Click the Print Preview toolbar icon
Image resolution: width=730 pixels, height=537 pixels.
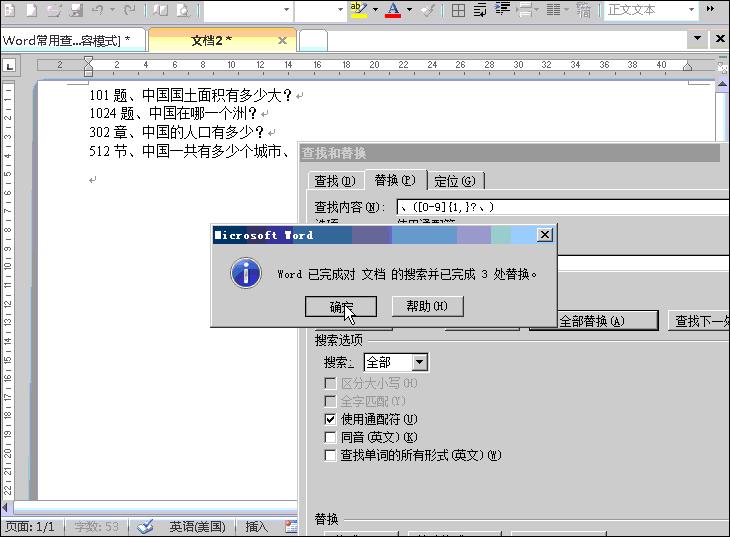point(183,9)
